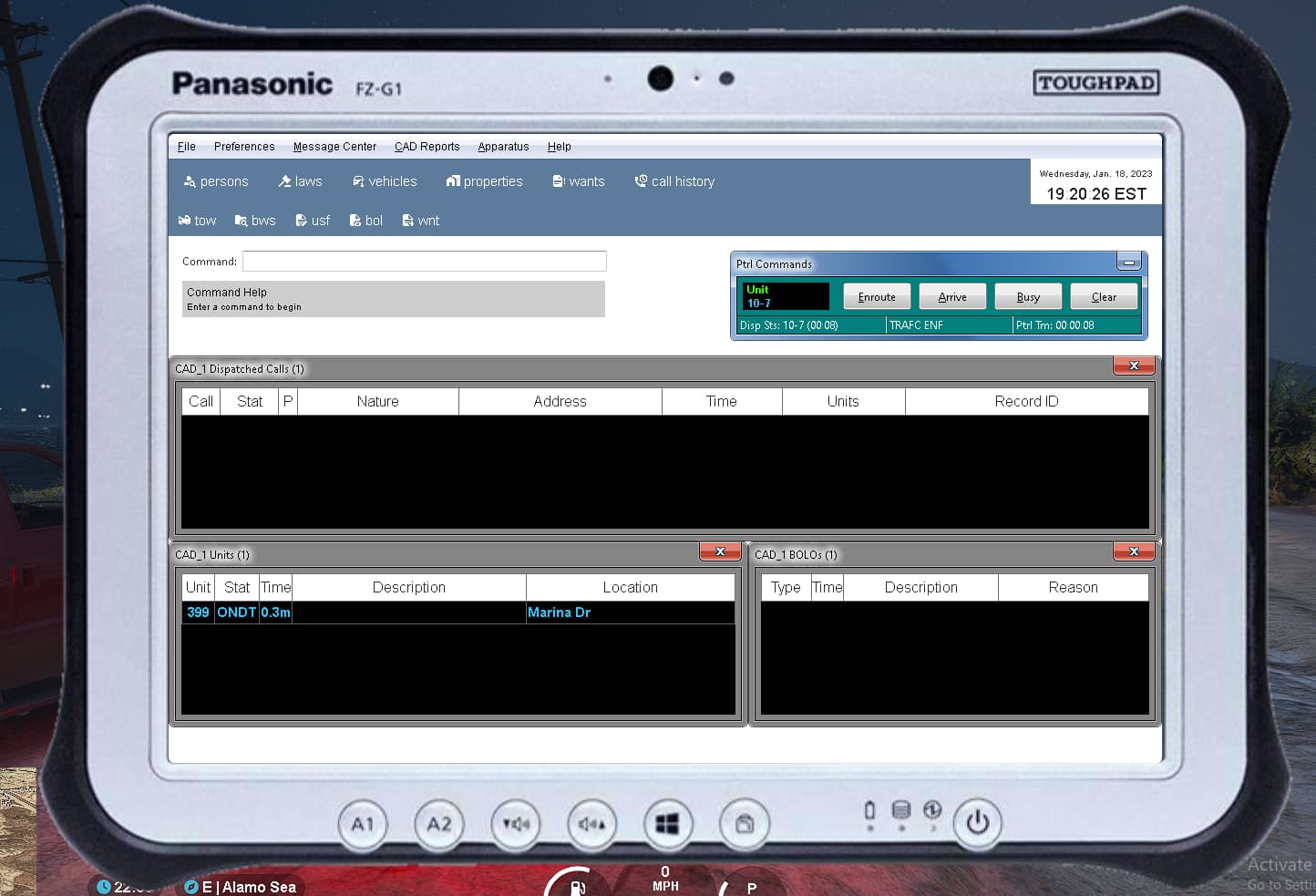Collapse the Ptrl Commands panel

[1128, 263]
